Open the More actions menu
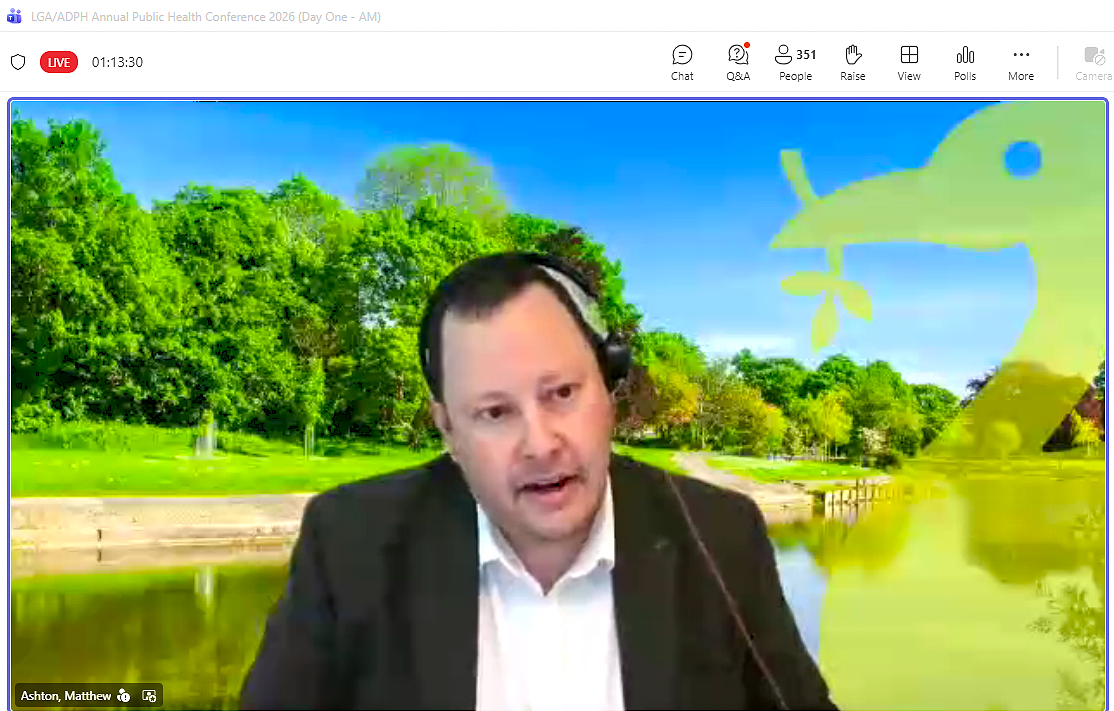Image resolution: width=1114 pixels, height=711 pixels. [x=1021, y=62]
